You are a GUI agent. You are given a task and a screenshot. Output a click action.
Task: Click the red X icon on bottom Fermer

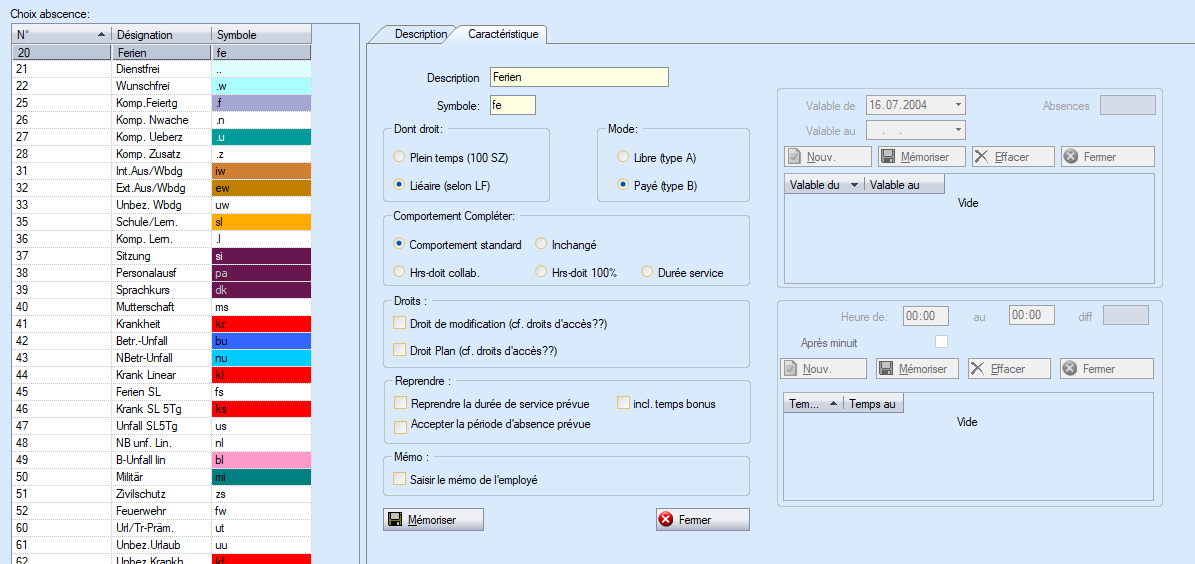[x=666, y=520]
